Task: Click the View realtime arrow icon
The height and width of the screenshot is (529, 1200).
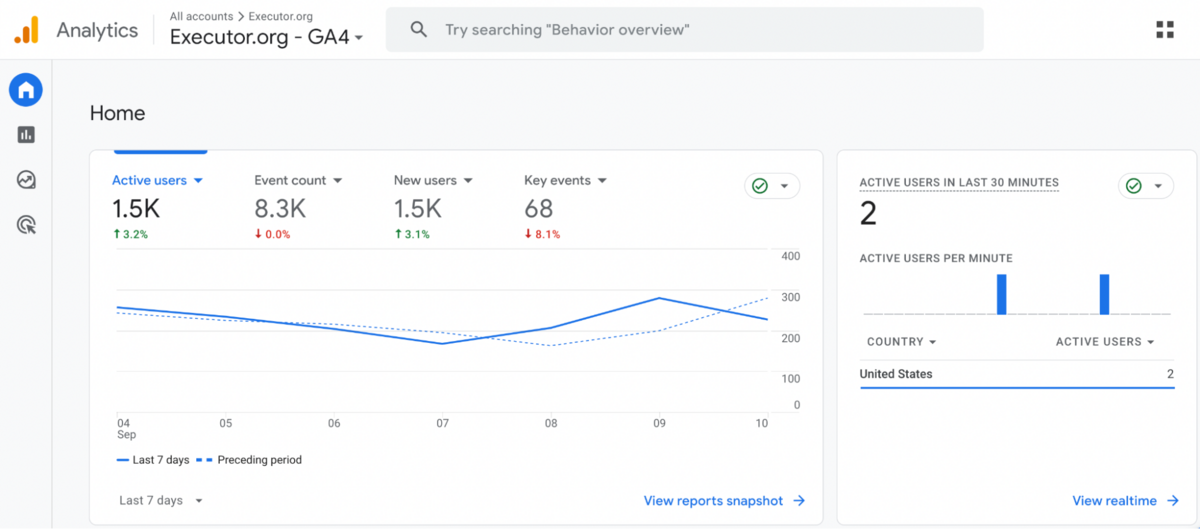Action: pyautogui.click(x=1172, y=501)
